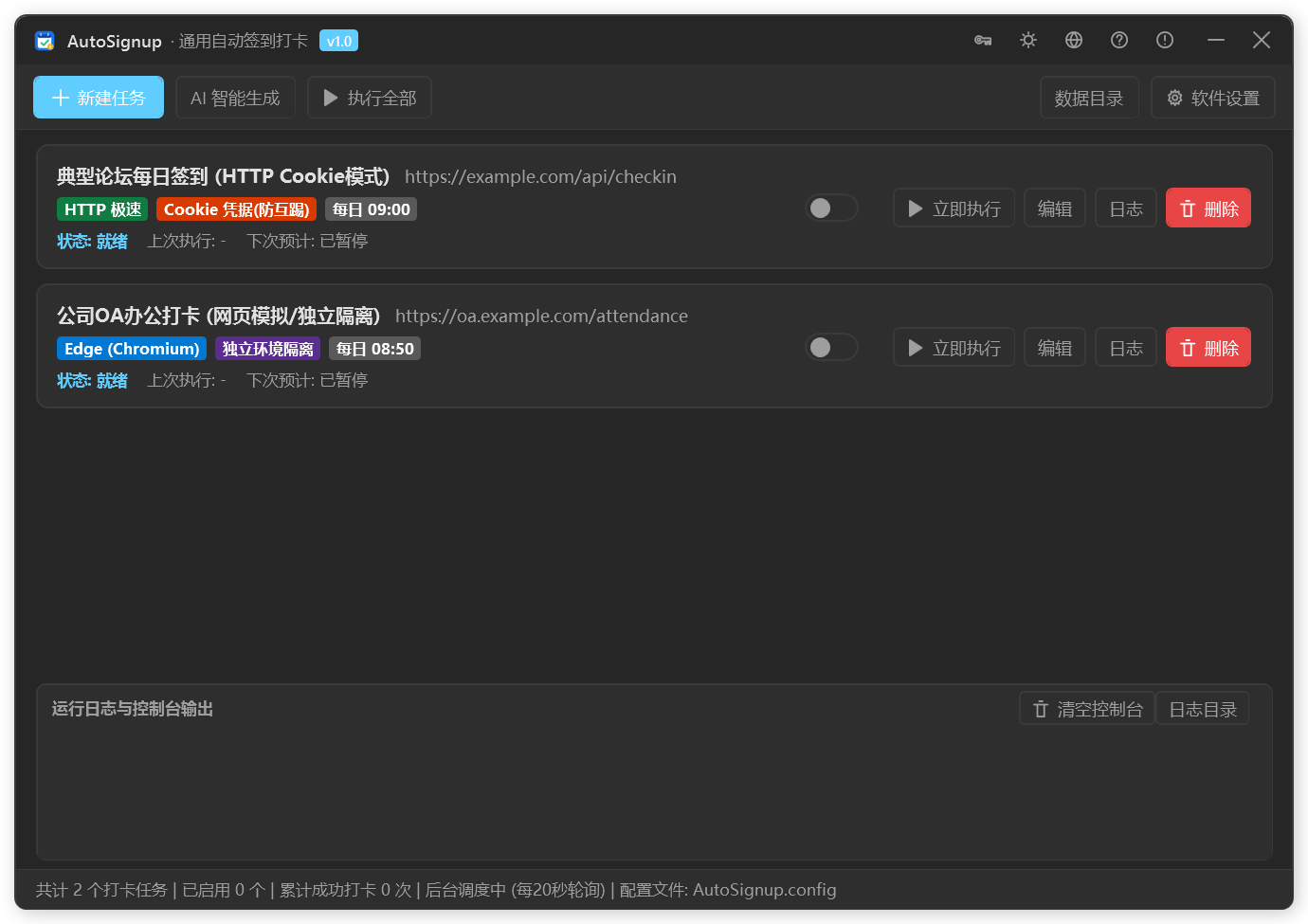Run 典型论坛每日签到 with 立即执行
Screen dimensions: 1308x924
[x=954, y=208]
